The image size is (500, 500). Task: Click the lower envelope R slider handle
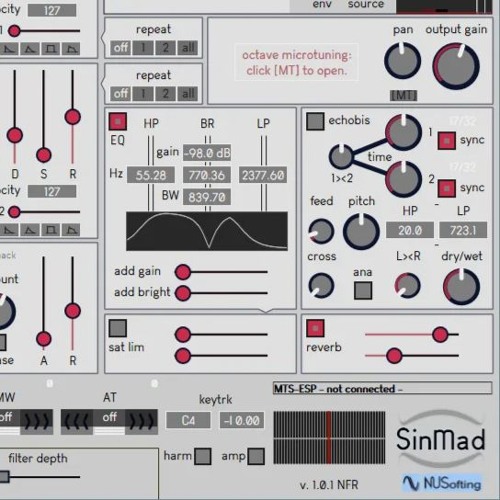point(73,311)
